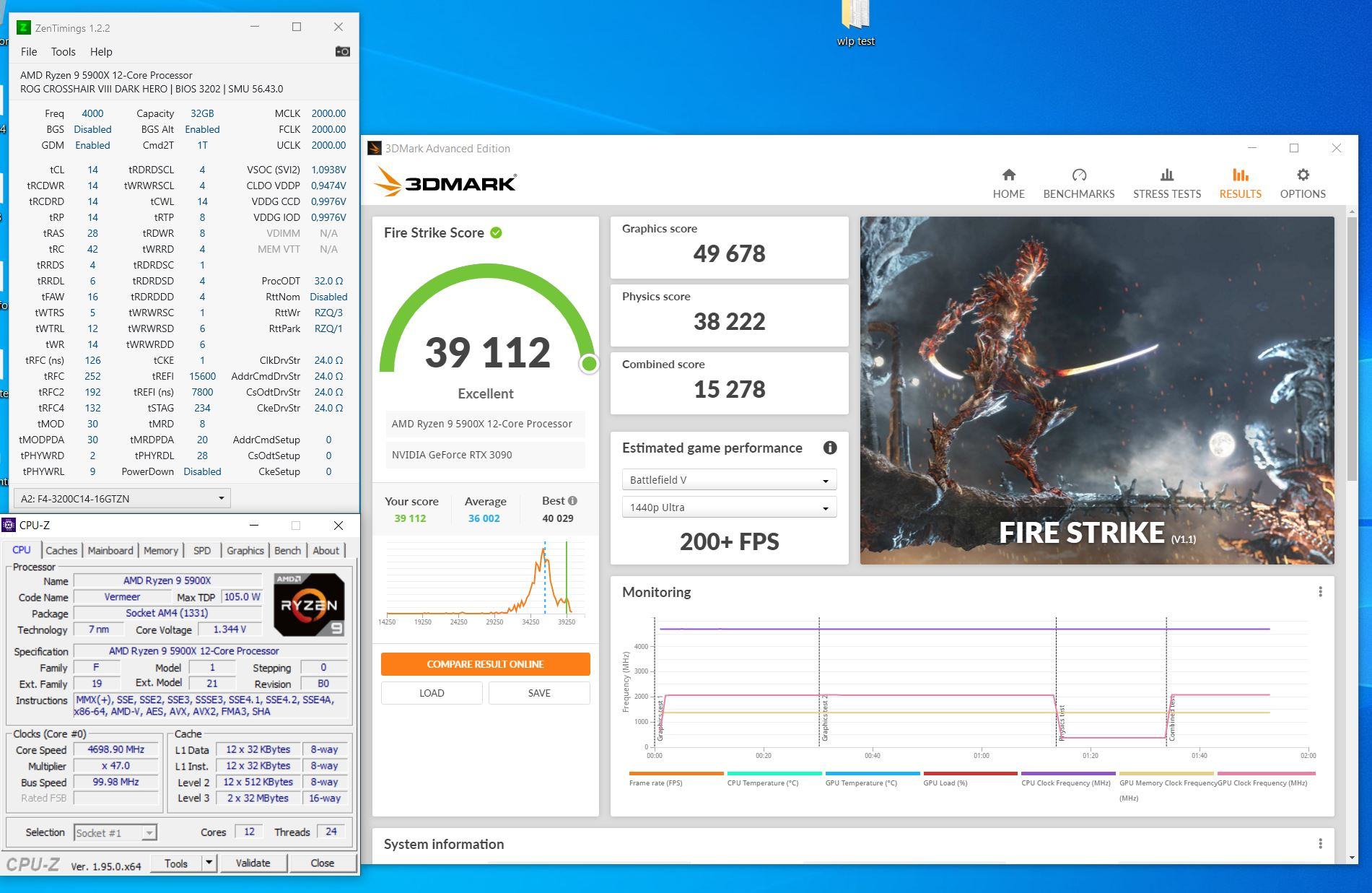This screenshot has width=1372, height=893.
Task: Click the 3DMARK logo in the header
Action: [x=445, y=182]
